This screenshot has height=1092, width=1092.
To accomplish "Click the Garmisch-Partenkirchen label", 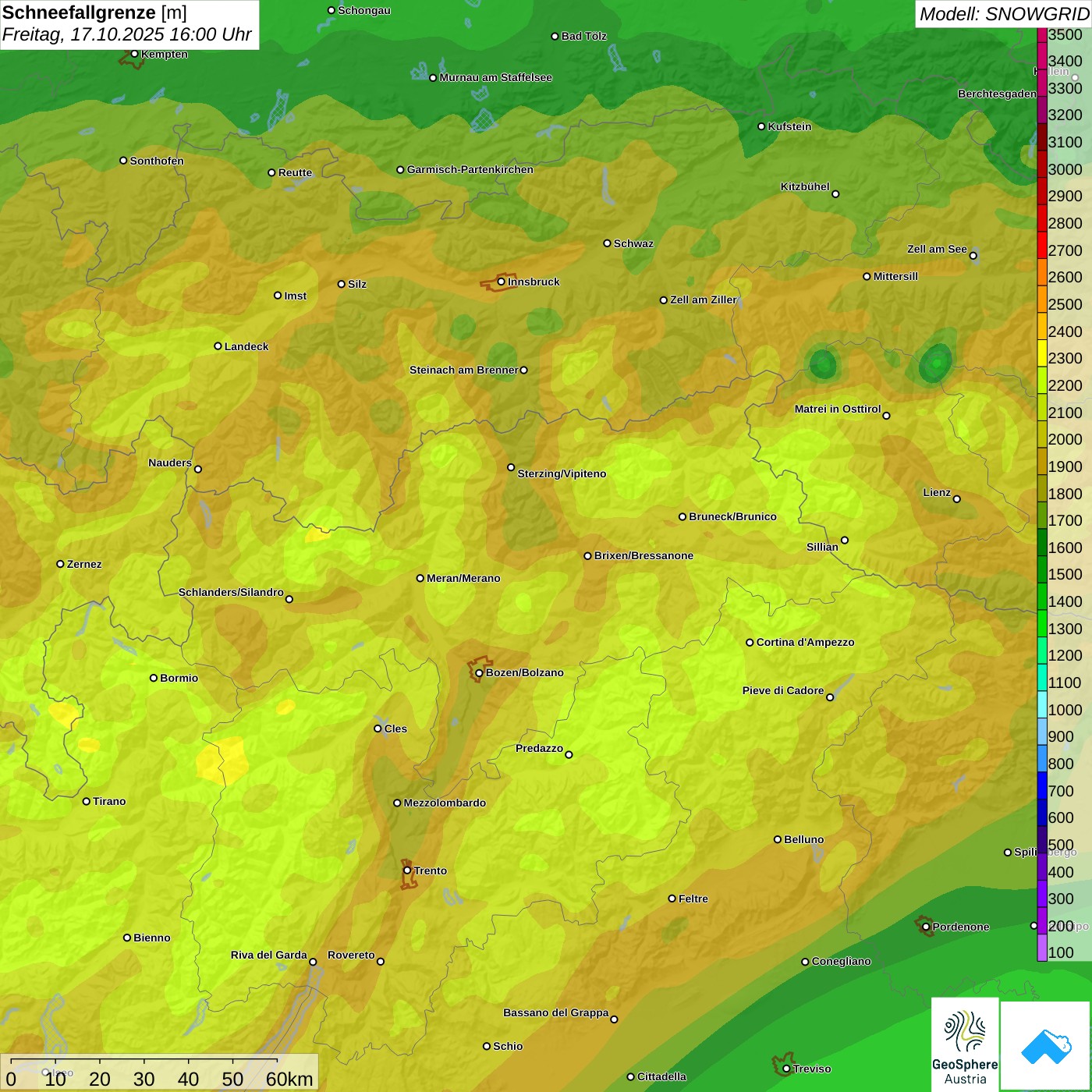I will (x=470, y=169).
